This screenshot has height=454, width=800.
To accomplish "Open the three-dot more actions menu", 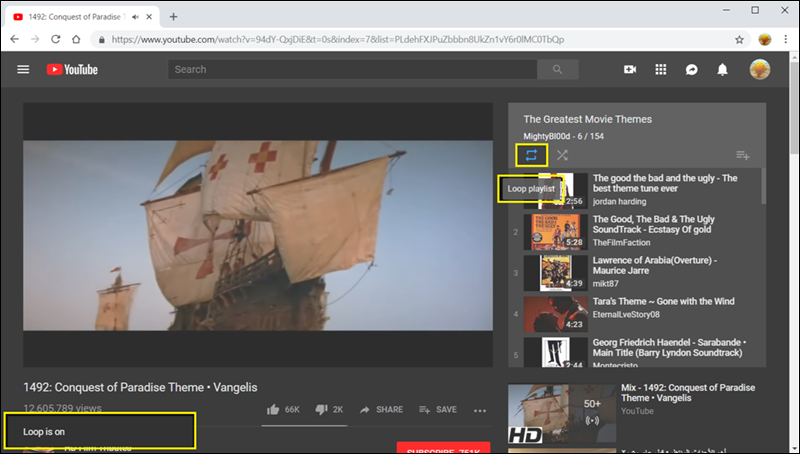I will (x=480, y=410).
